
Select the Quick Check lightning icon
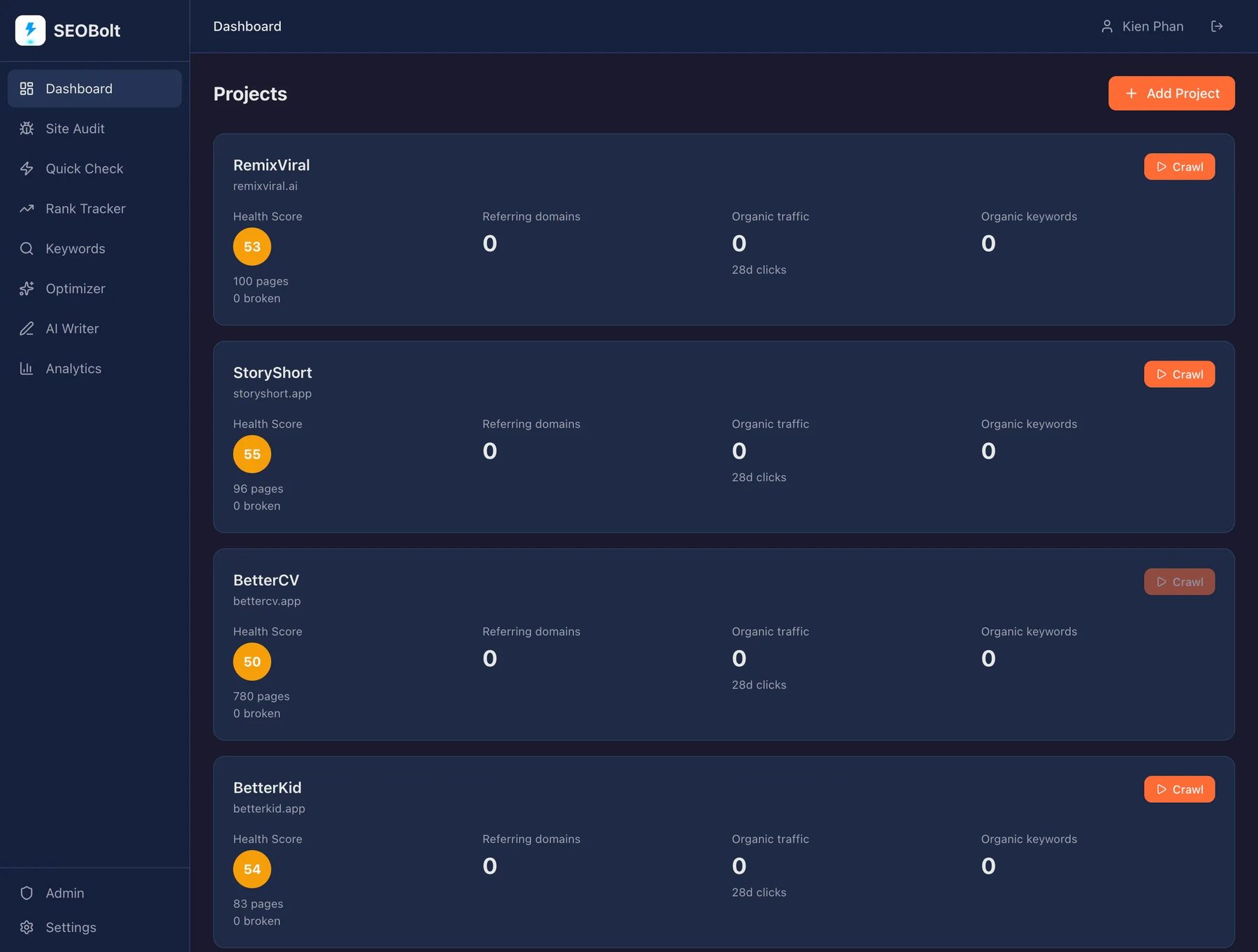(x=27, y=168)
